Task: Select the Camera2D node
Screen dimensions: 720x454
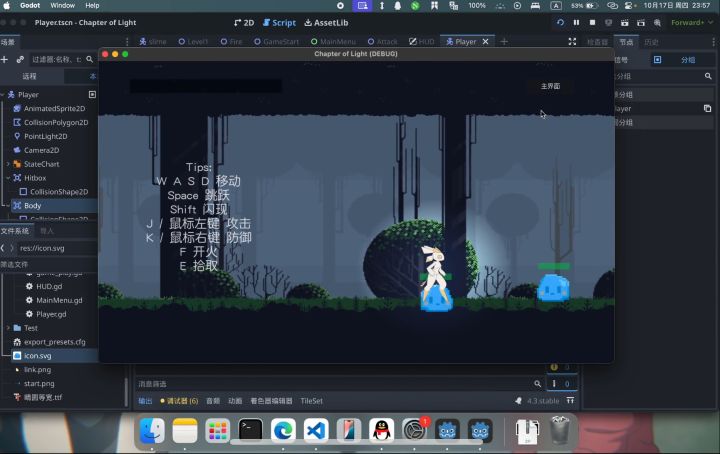Action: pyautogui.click(x=41, y=150)
